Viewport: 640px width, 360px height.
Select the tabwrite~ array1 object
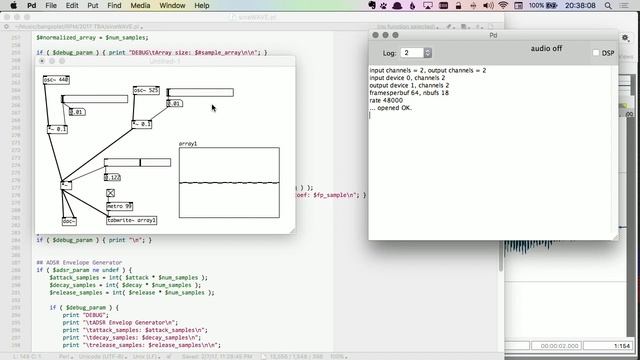point(131,220)
